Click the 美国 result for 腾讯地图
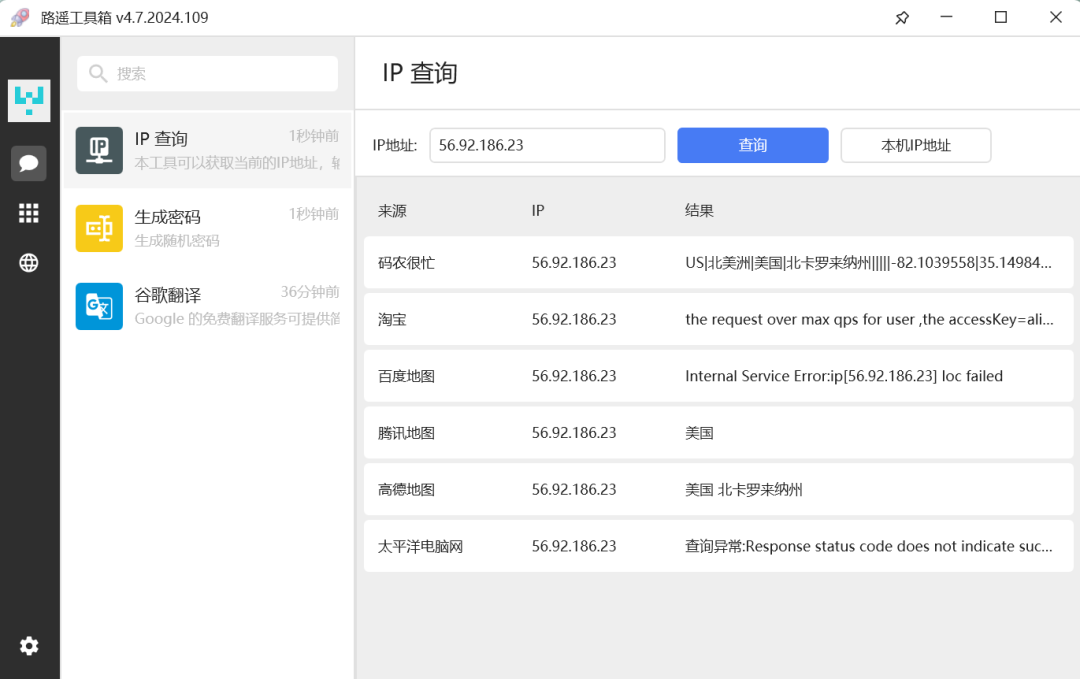1080x679 pixels. click(699, 433)
